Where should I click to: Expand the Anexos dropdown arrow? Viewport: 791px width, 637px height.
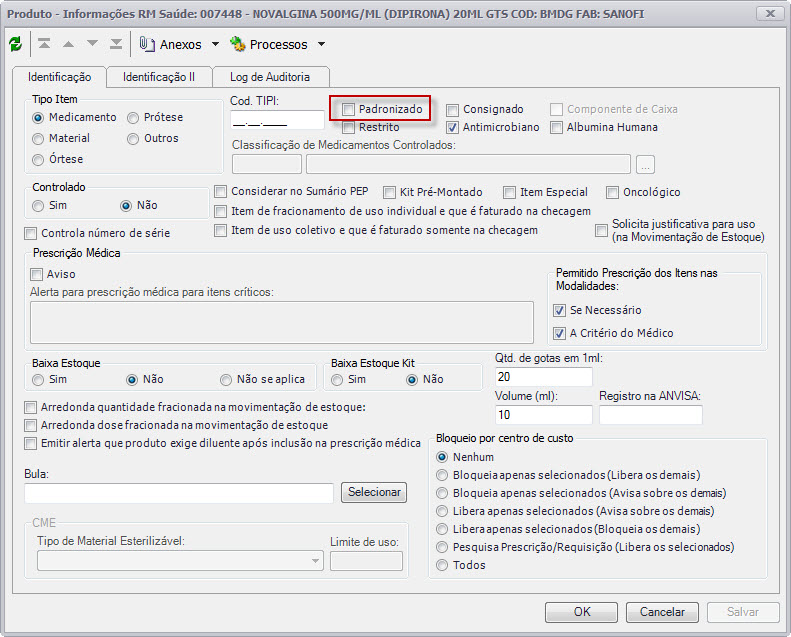215,44
